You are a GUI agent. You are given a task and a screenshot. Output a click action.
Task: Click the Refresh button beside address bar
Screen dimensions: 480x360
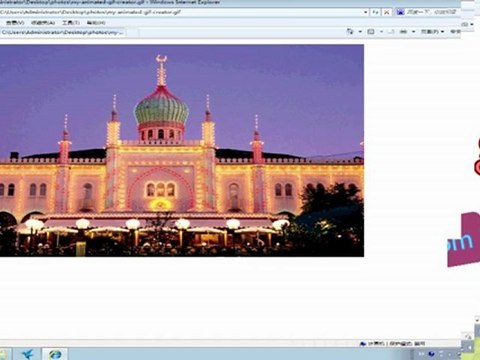coord(375,12)
